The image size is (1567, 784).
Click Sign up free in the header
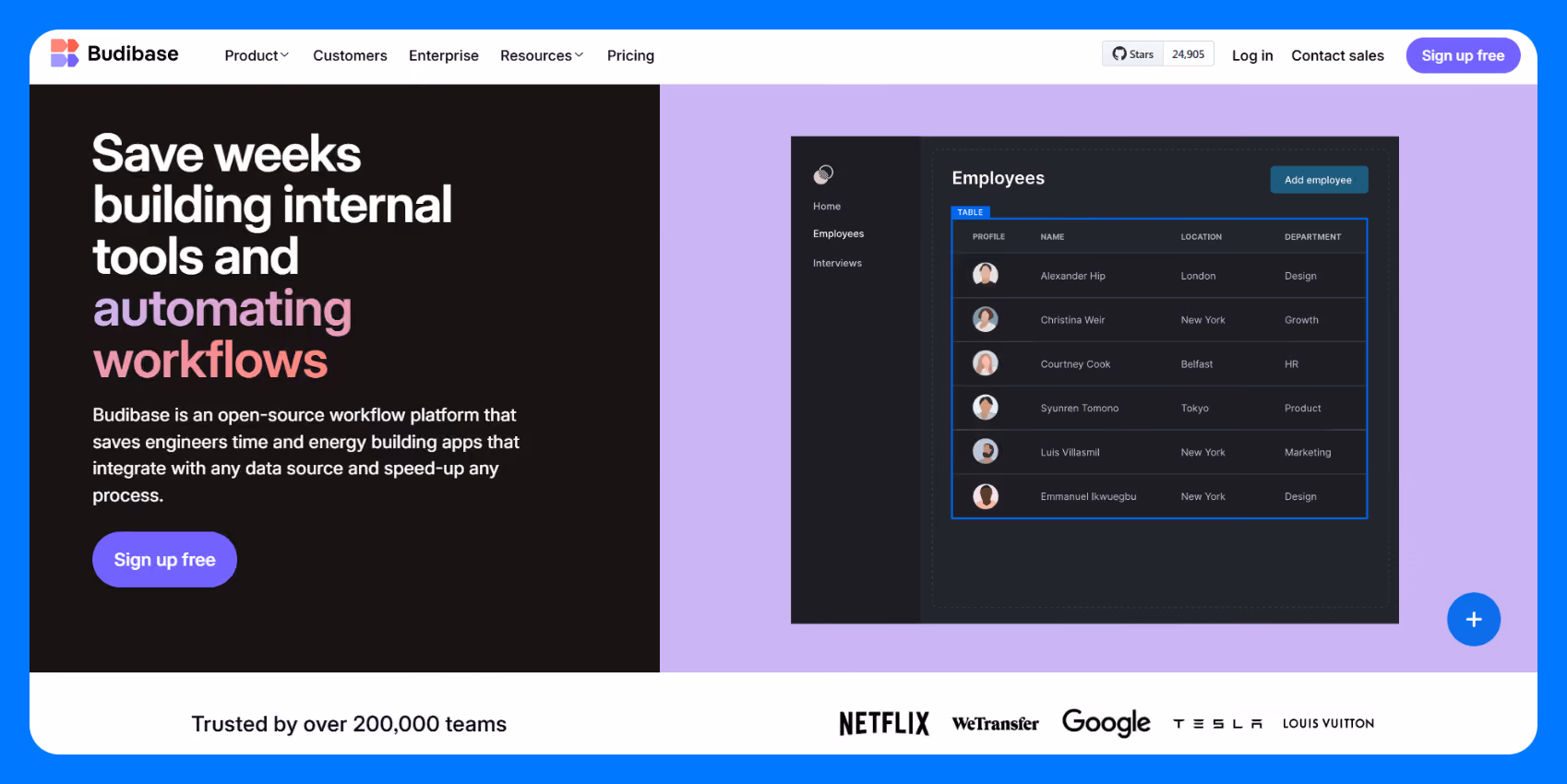[x=1463, y=55]
